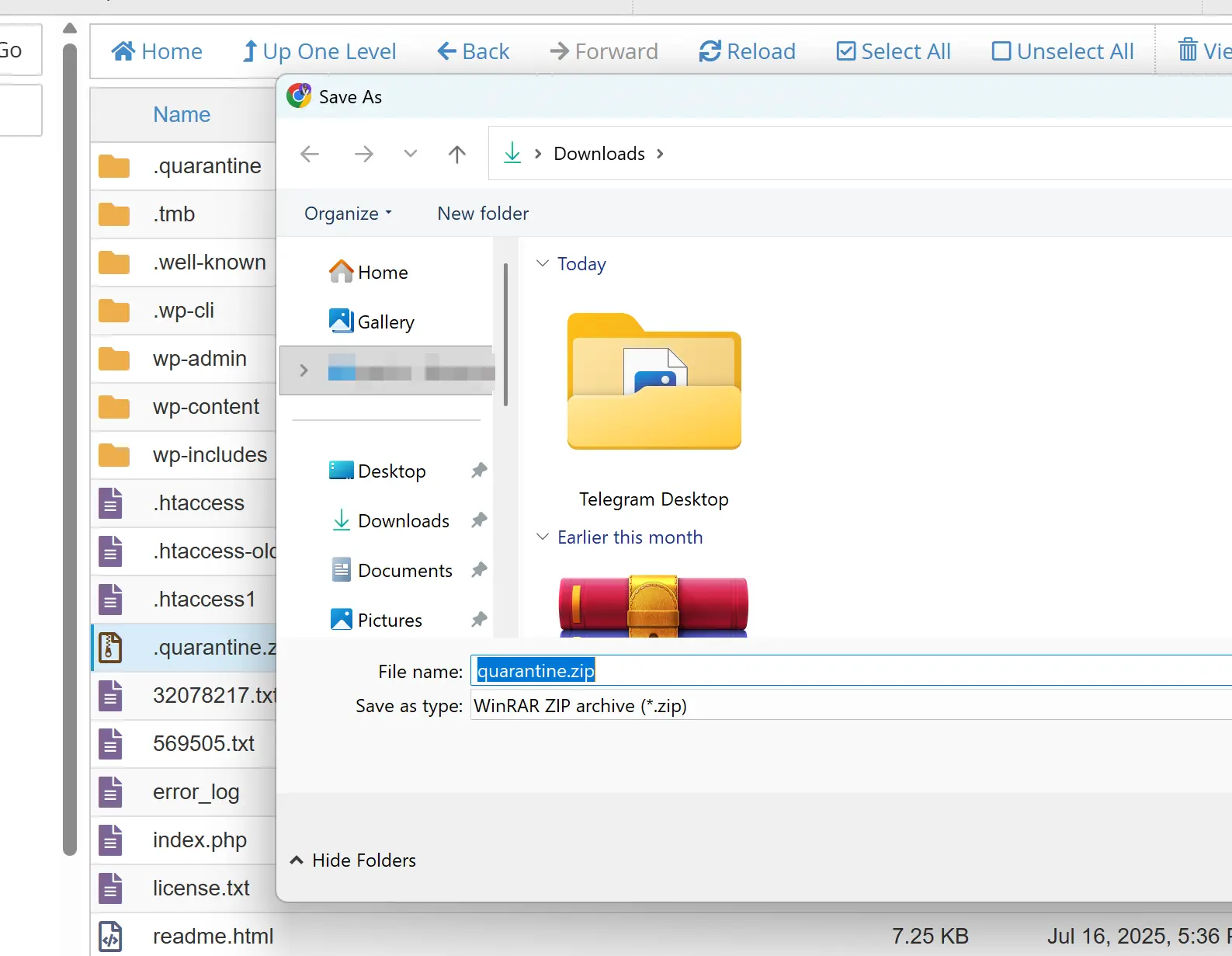This screenshot has height=956, width=1232.
Task: Open the Organize dropdown menu
Action: [348, 214]
